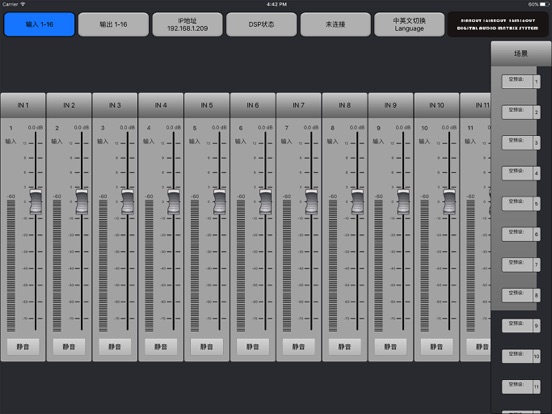Screen dimensions: 552x414
Task: Tap the 0.0 dB value on channel 5
Action: coord(219,127)
